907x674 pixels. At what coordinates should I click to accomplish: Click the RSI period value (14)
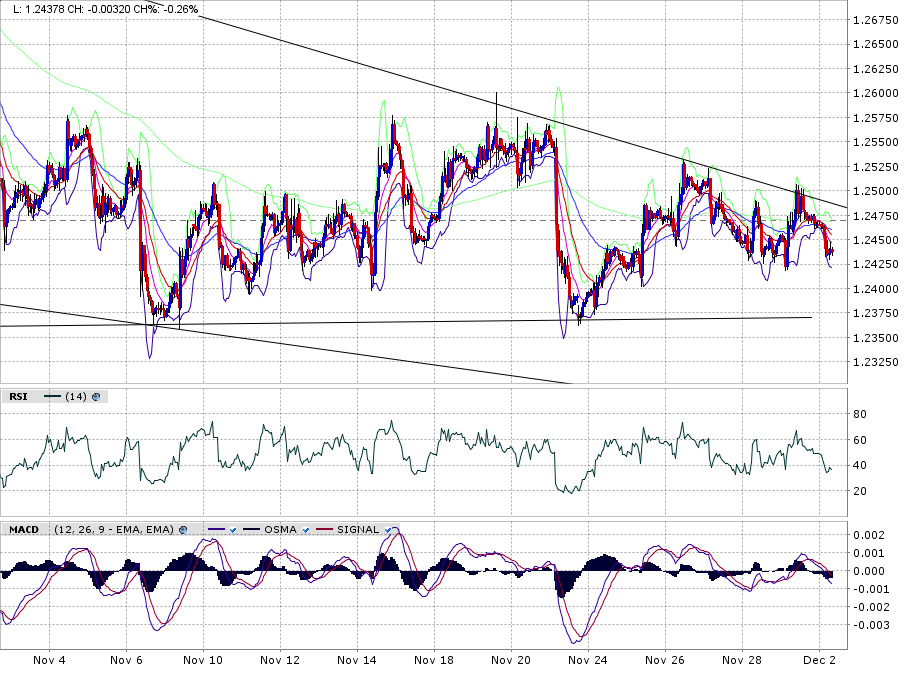[76, 397]
